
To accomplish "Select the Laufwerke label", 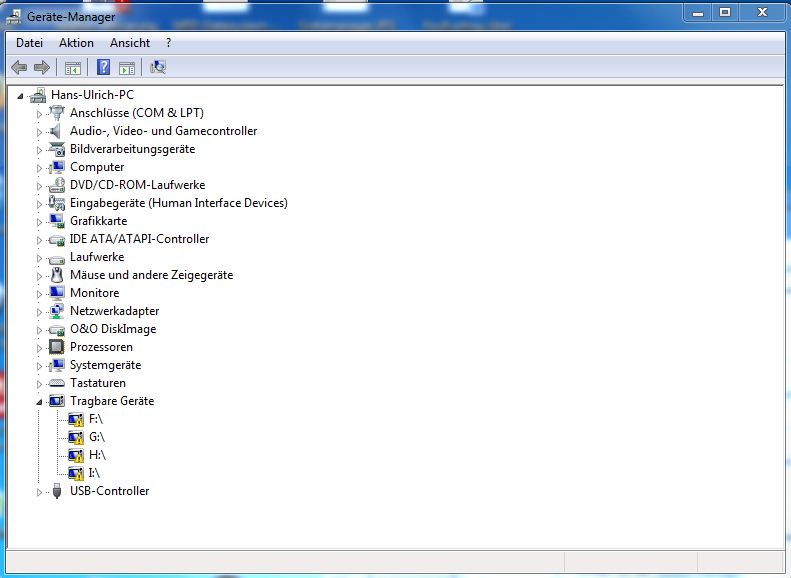I will [97, 257].
